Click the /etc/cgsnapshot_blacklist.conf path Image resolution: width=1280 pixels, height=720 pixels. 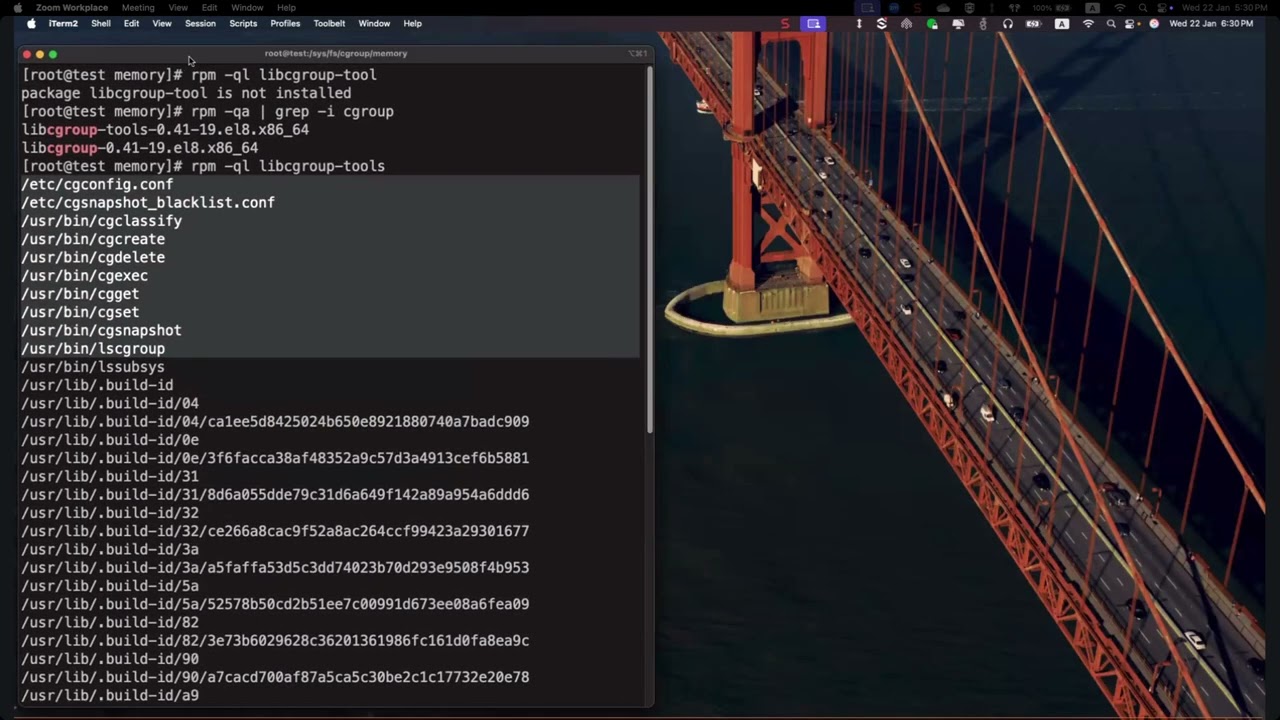148,203
